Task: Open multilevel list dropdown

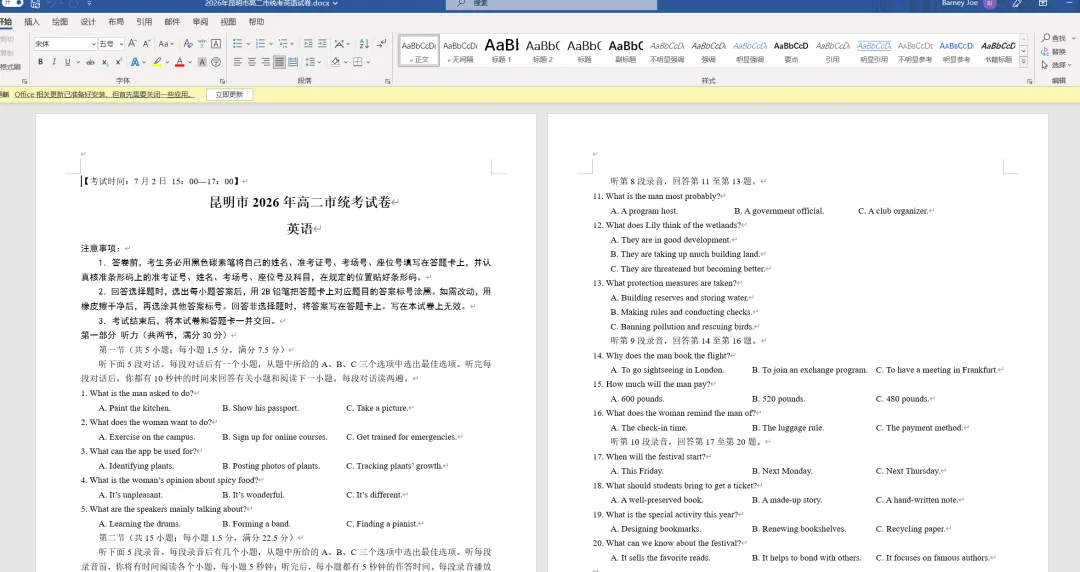Action: 293,43
